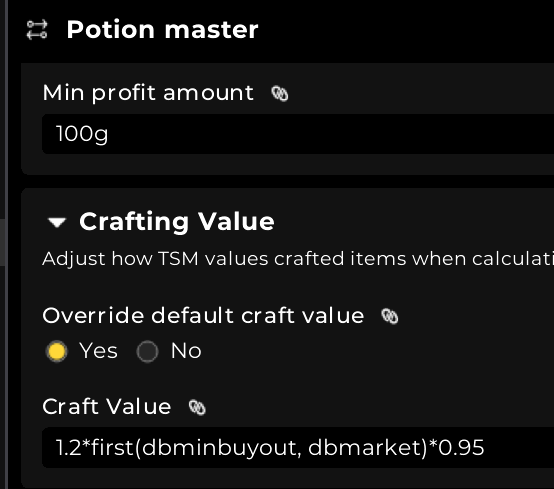Click the Yes label text

pos(98,351)
